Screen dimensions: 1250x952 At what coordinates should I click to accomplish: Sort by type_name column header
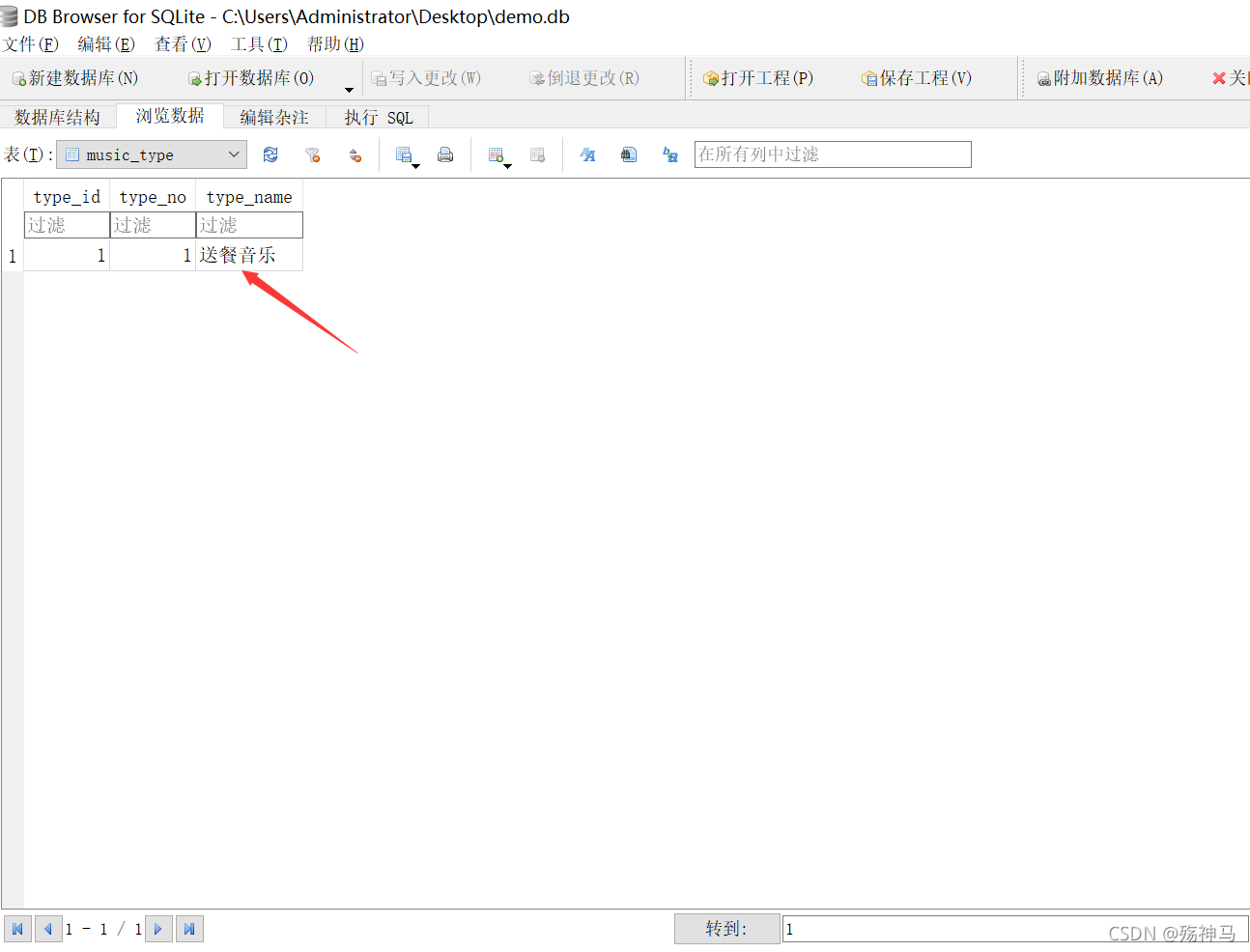[249, 197]
